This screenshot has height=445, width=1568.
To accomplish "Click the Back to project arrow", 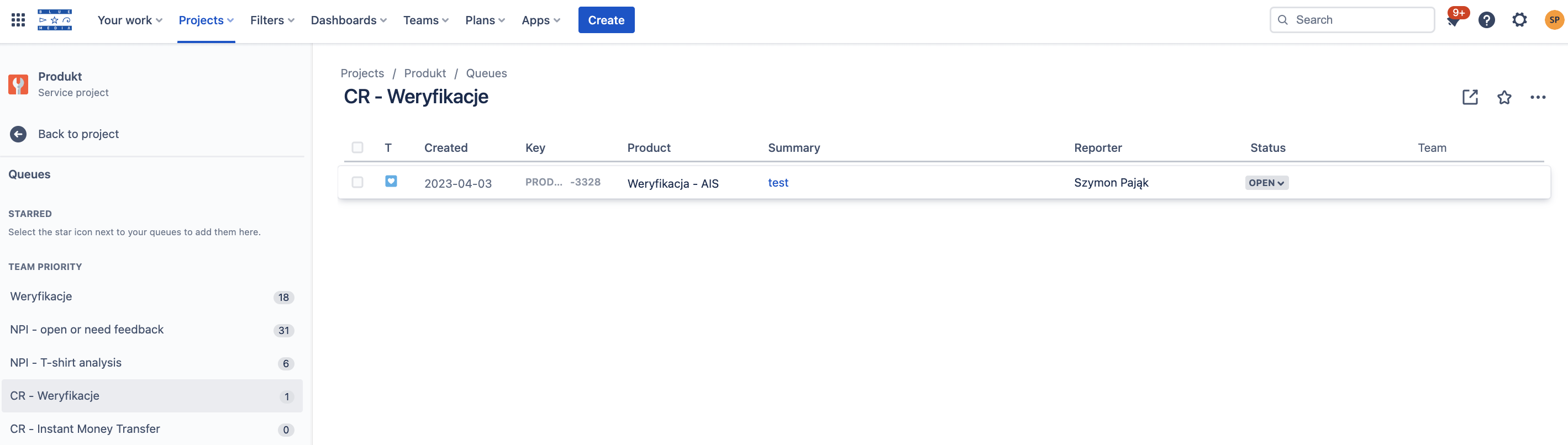I will [18, 134].
